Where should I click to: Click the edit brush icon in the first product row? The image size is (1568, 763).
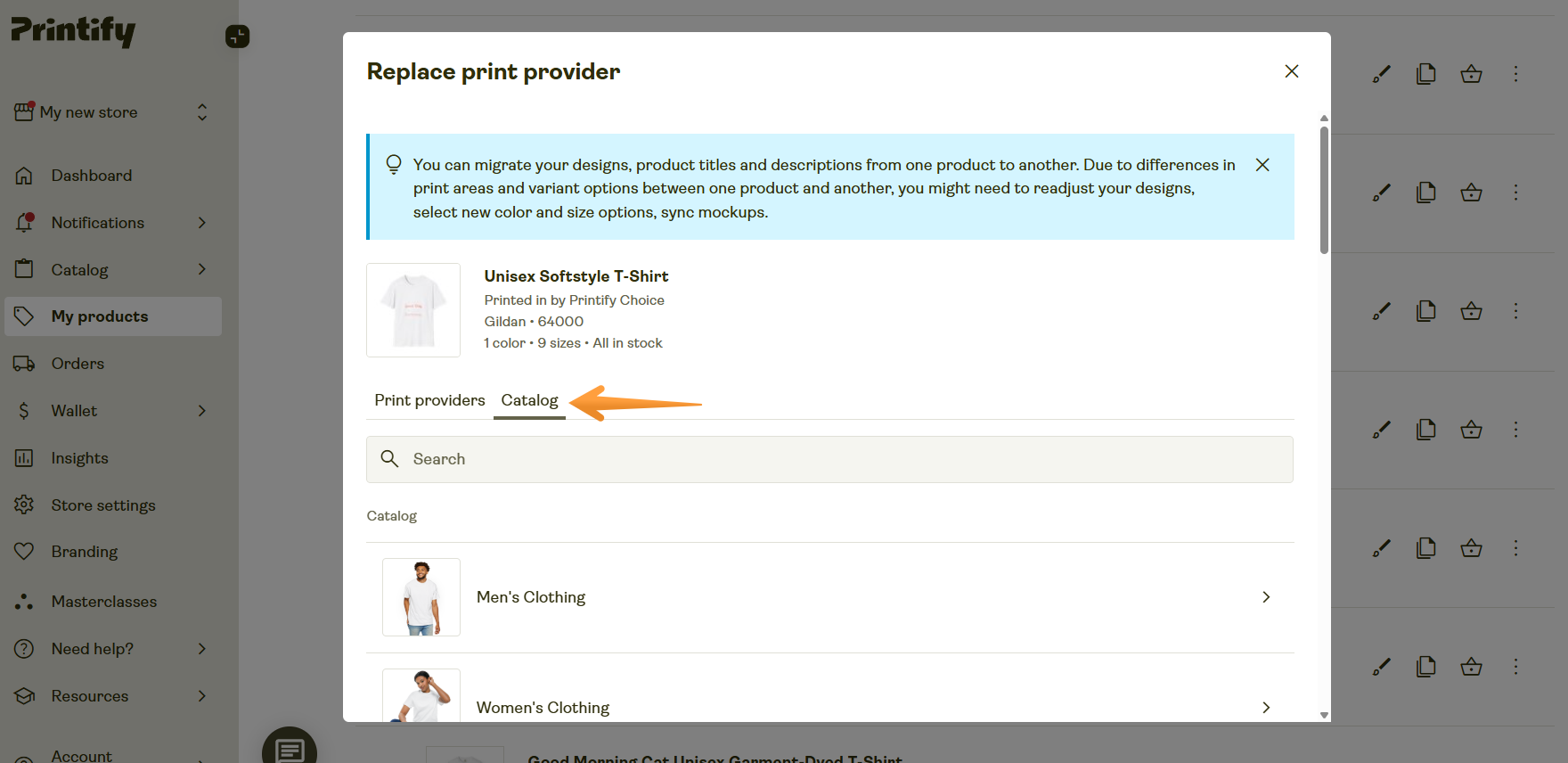[1382, 74]
